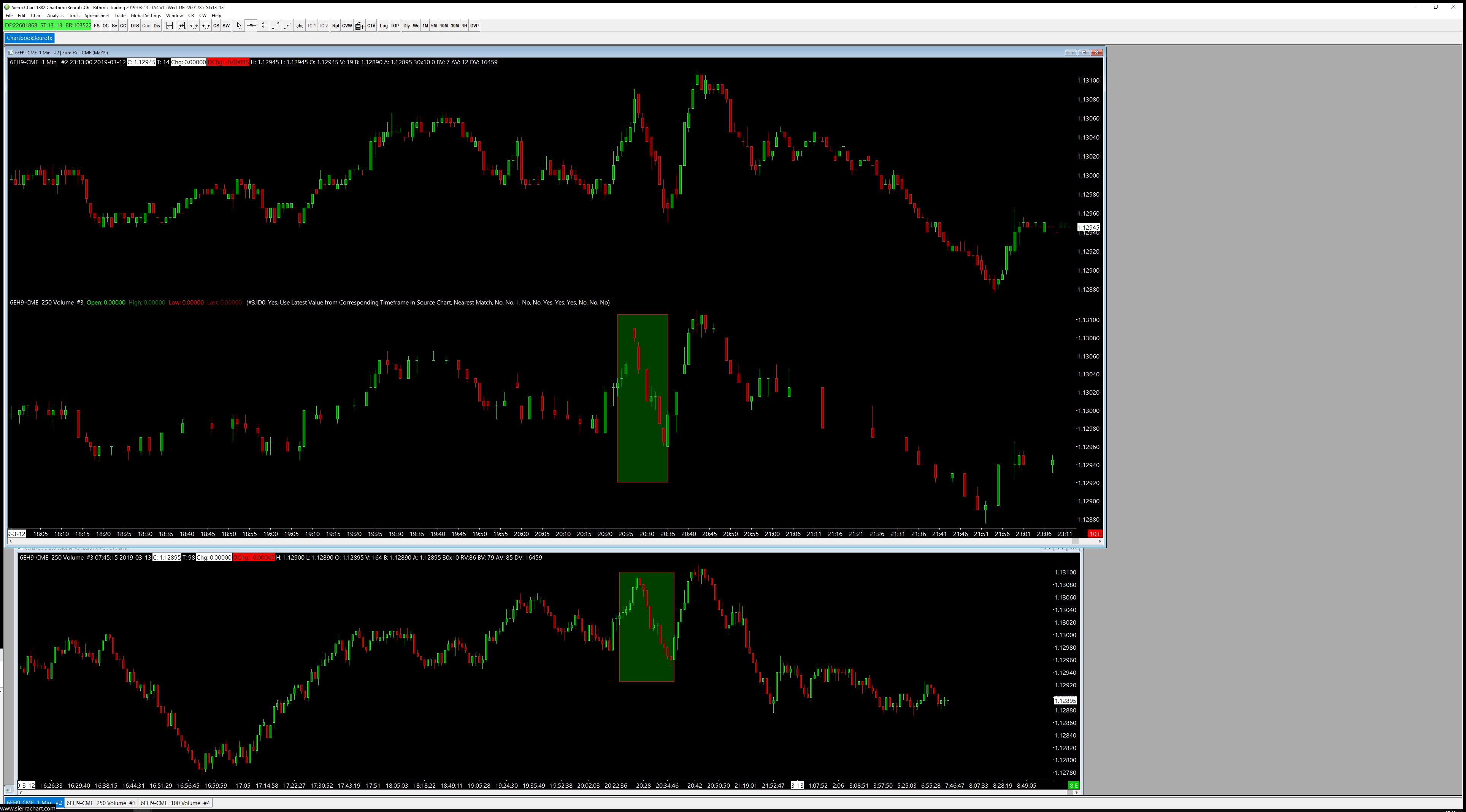Select the abc text drawing tool
The image size is (1466, 812).
(299, 25)
